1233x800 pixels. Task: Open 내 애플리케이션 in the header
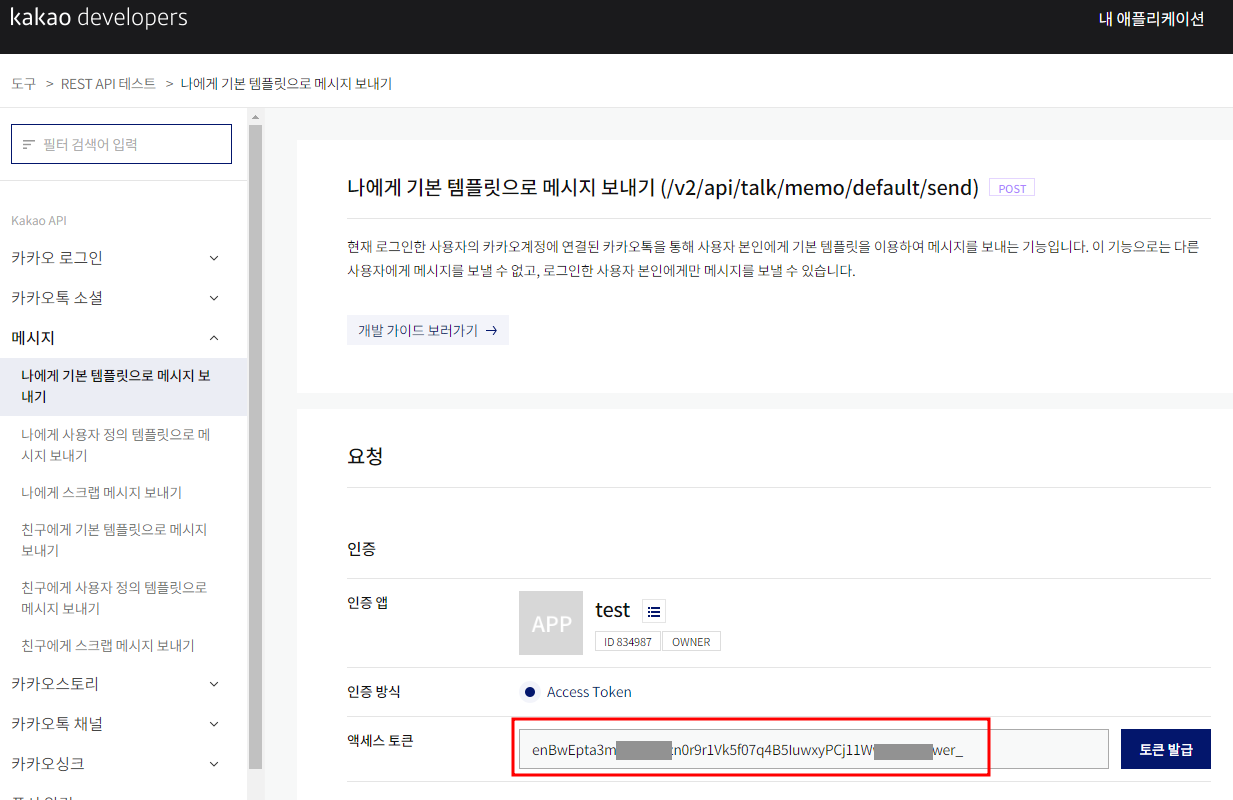pos(1151,18)
